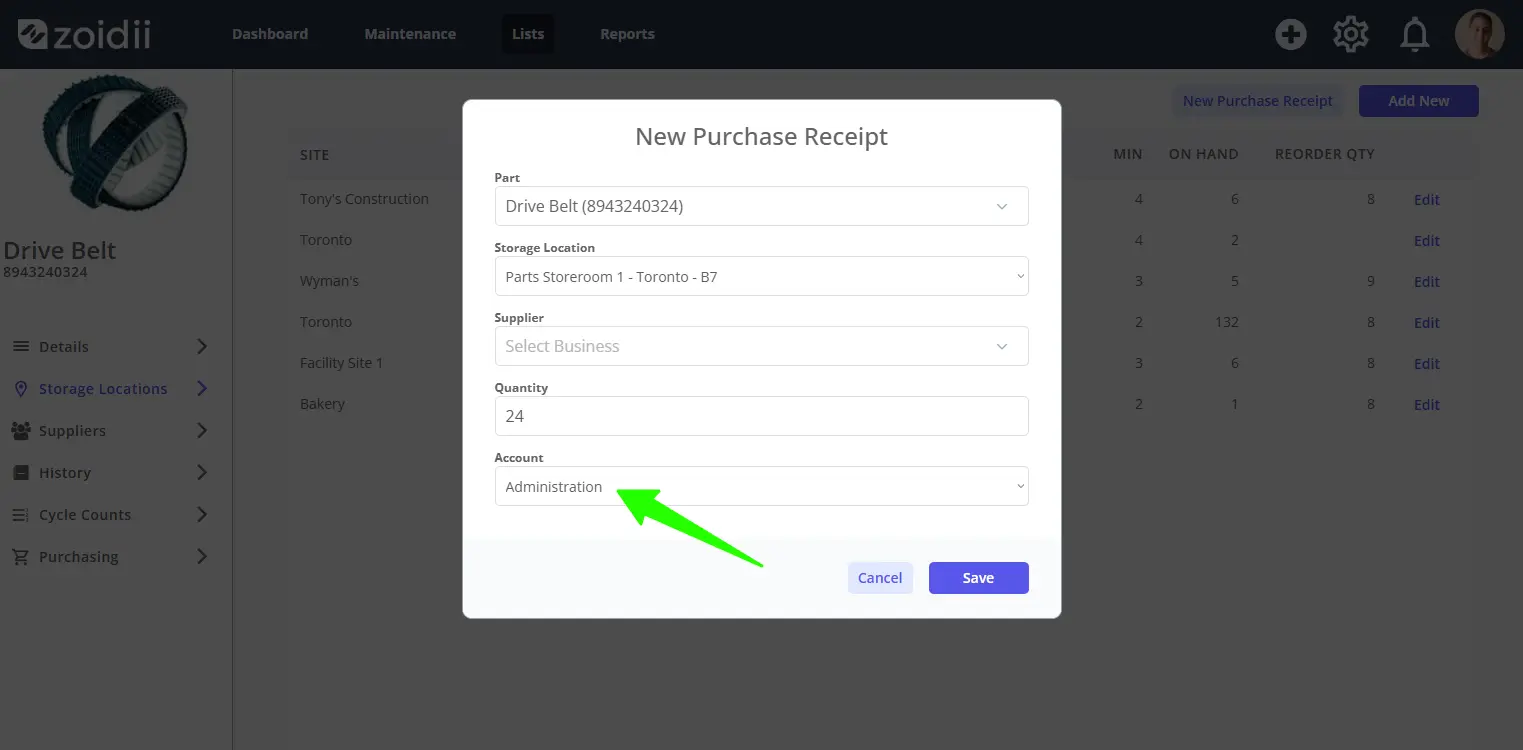The image size is (1523, 750).
Task: Select Suppliers in the sidebar
Action: coord(72,431)
